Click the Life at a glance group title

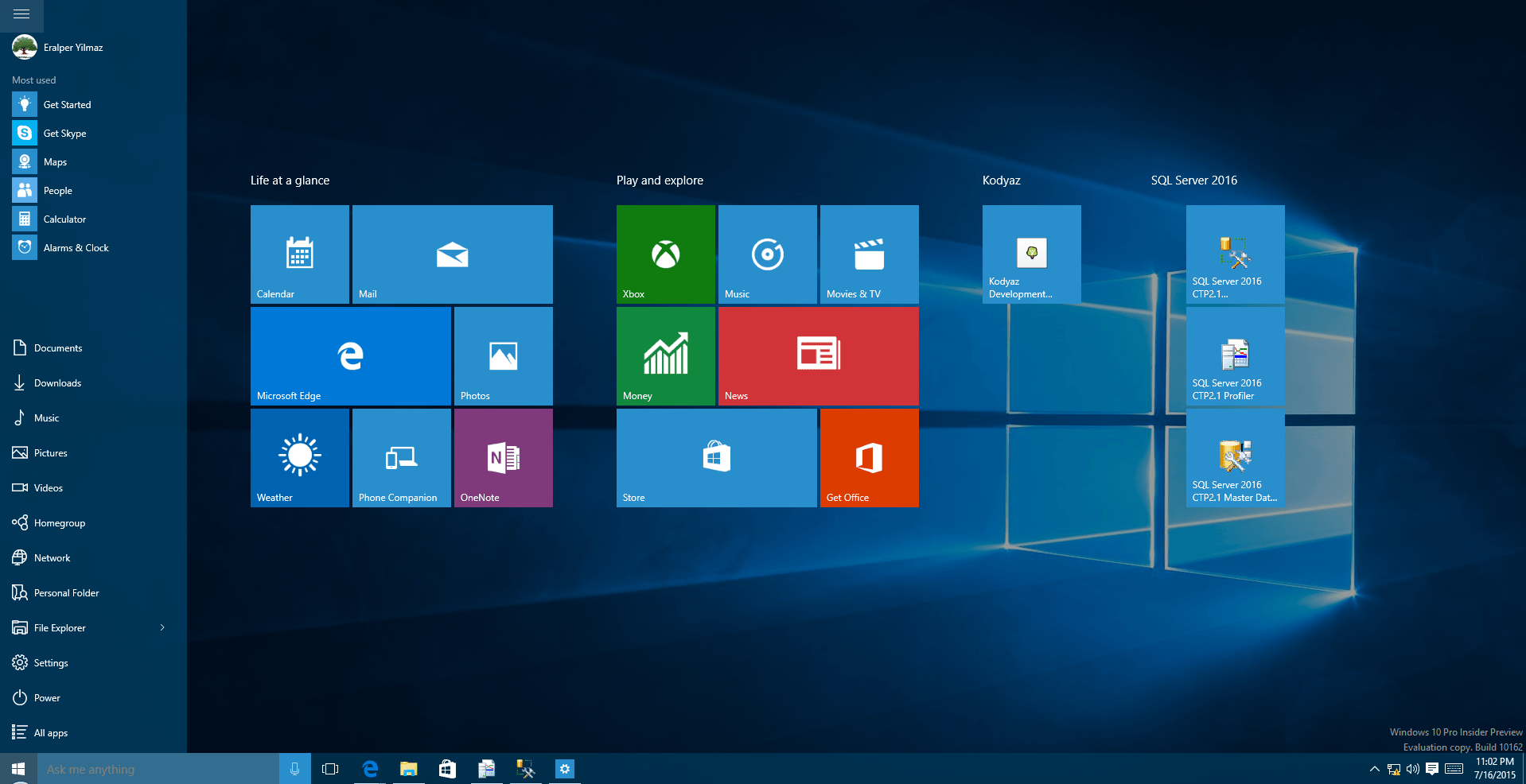290,180
